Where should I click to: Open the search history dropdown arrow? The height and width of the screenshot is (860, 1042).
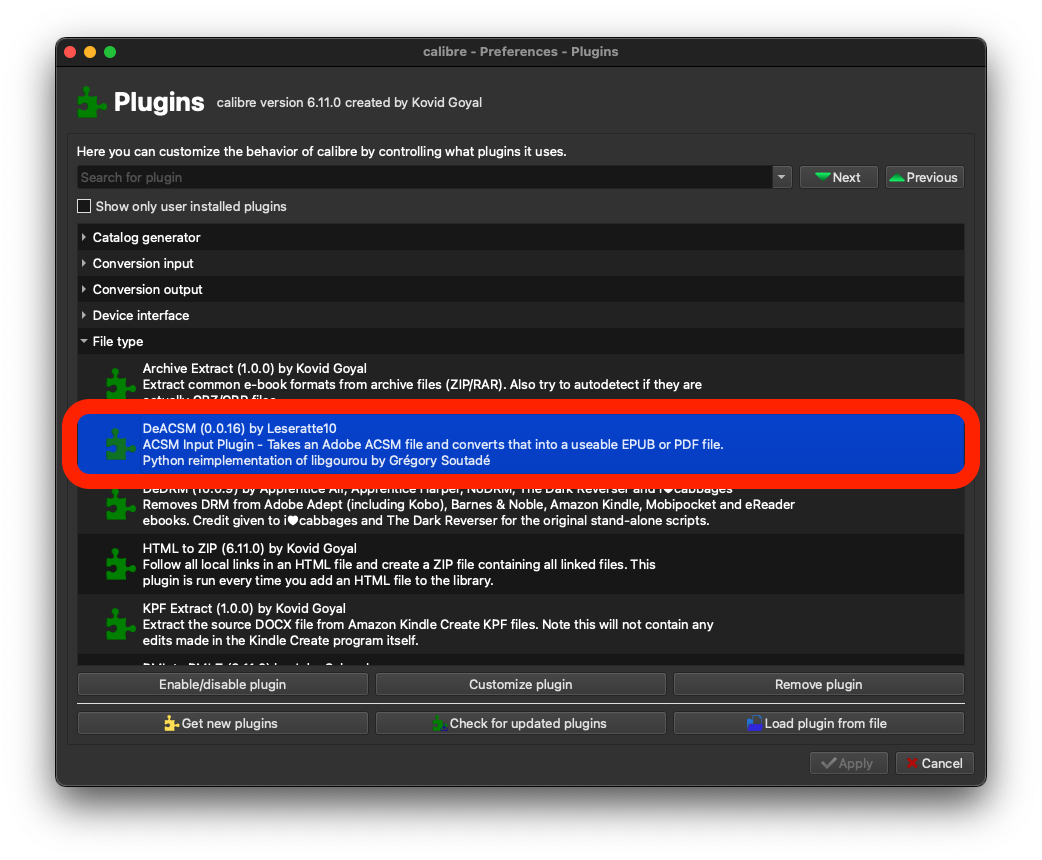pos(782,177)
